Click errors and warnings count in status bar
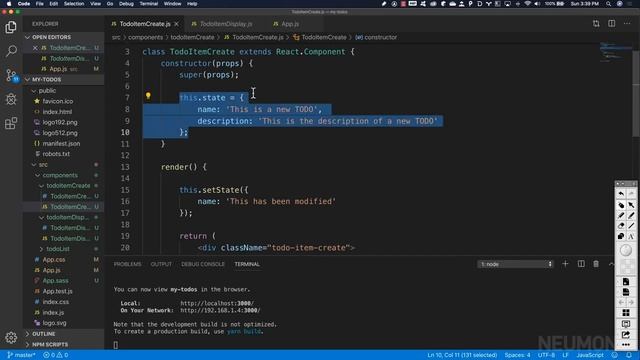This screenshot has width=640, height=360. click(56, 355)
